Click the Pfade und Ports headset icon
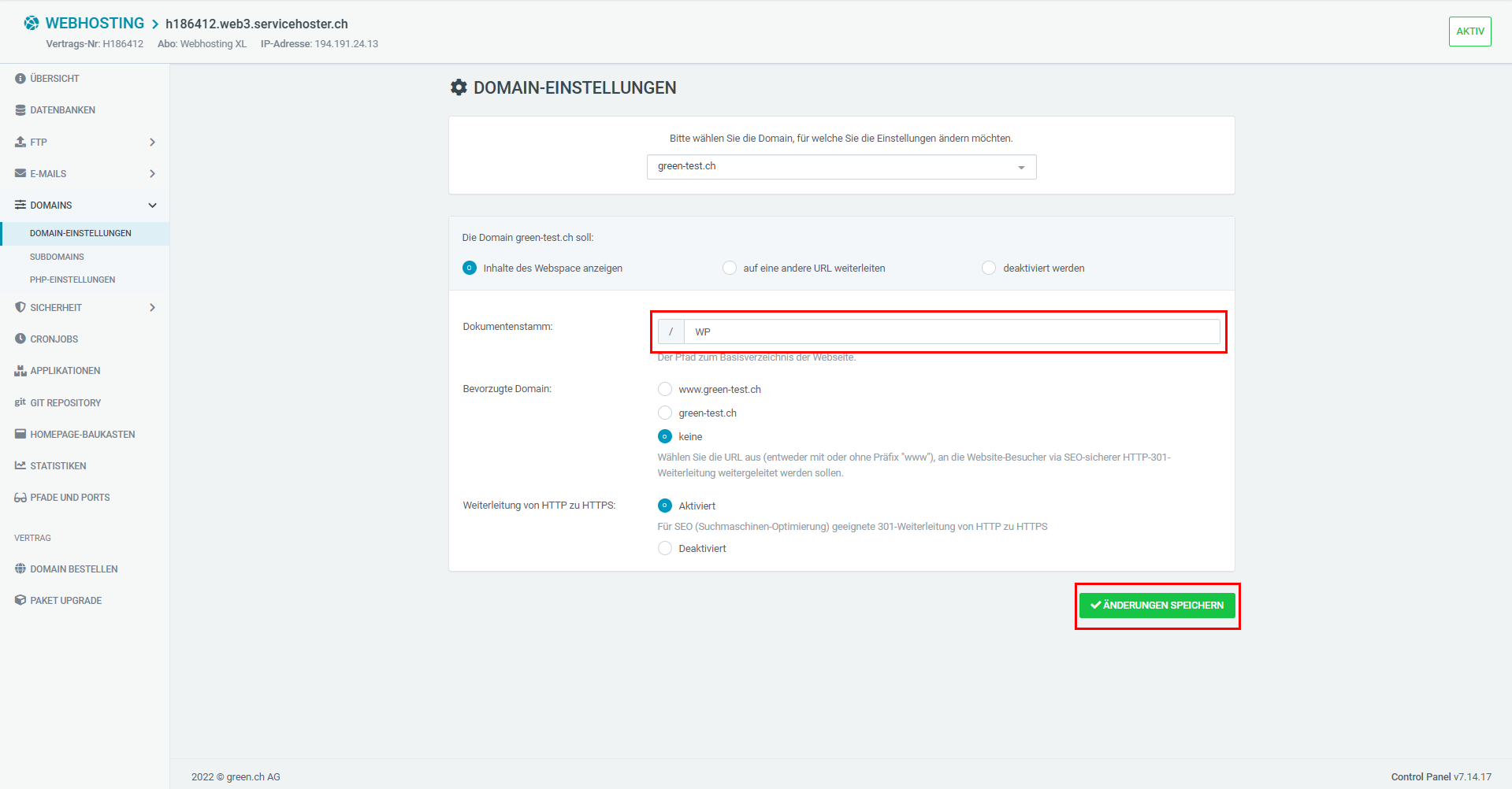This screenshot has width=1512, height=789. click(20, 497)
